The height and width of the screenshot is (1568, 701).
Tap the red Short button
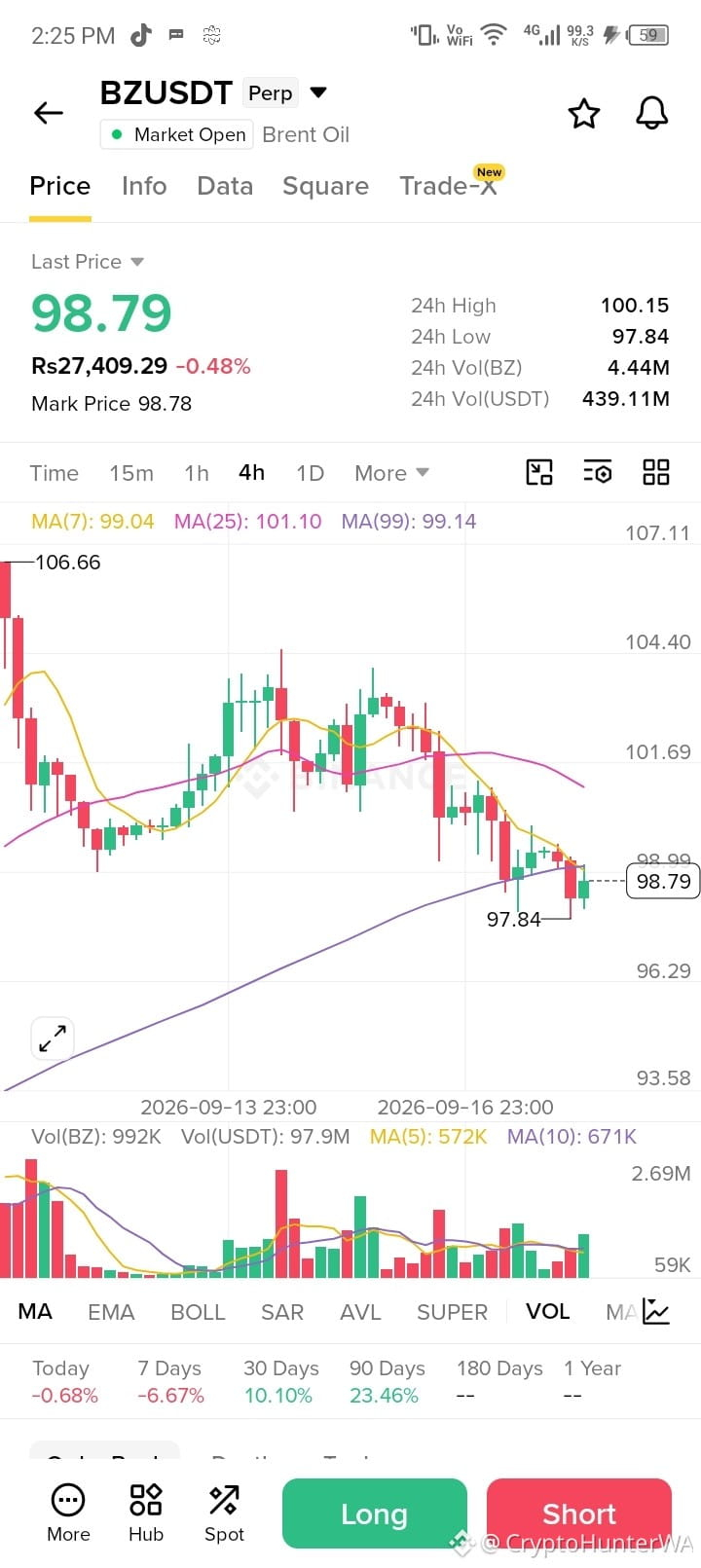pyautogui.click(x=579, y=1513)
